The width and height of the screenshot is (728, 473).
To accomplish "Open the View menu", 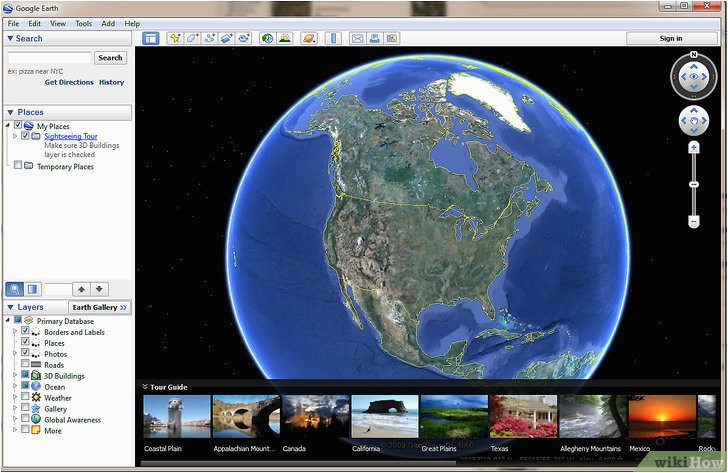I will click(58, 24).
